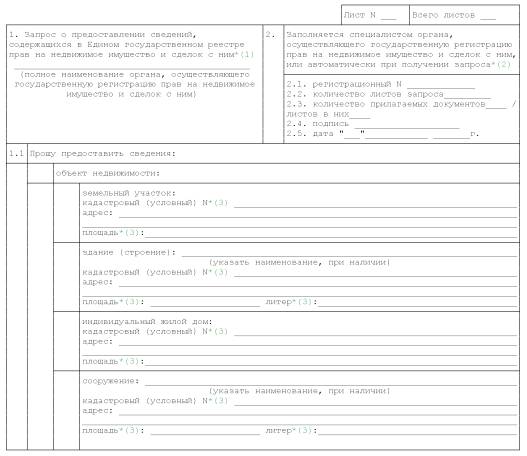Tick the empty box beside 'здание (строение)'

(67, 277)
